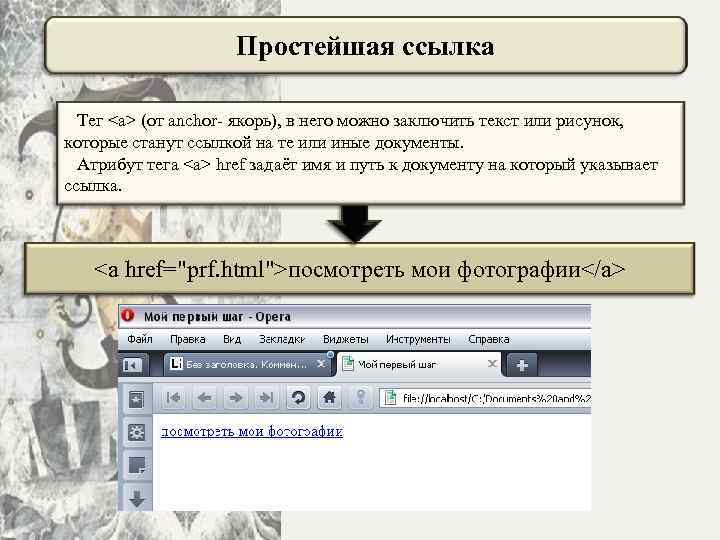
Task: Toggle the side panel button left of tabs
Action: coord(132,365)
